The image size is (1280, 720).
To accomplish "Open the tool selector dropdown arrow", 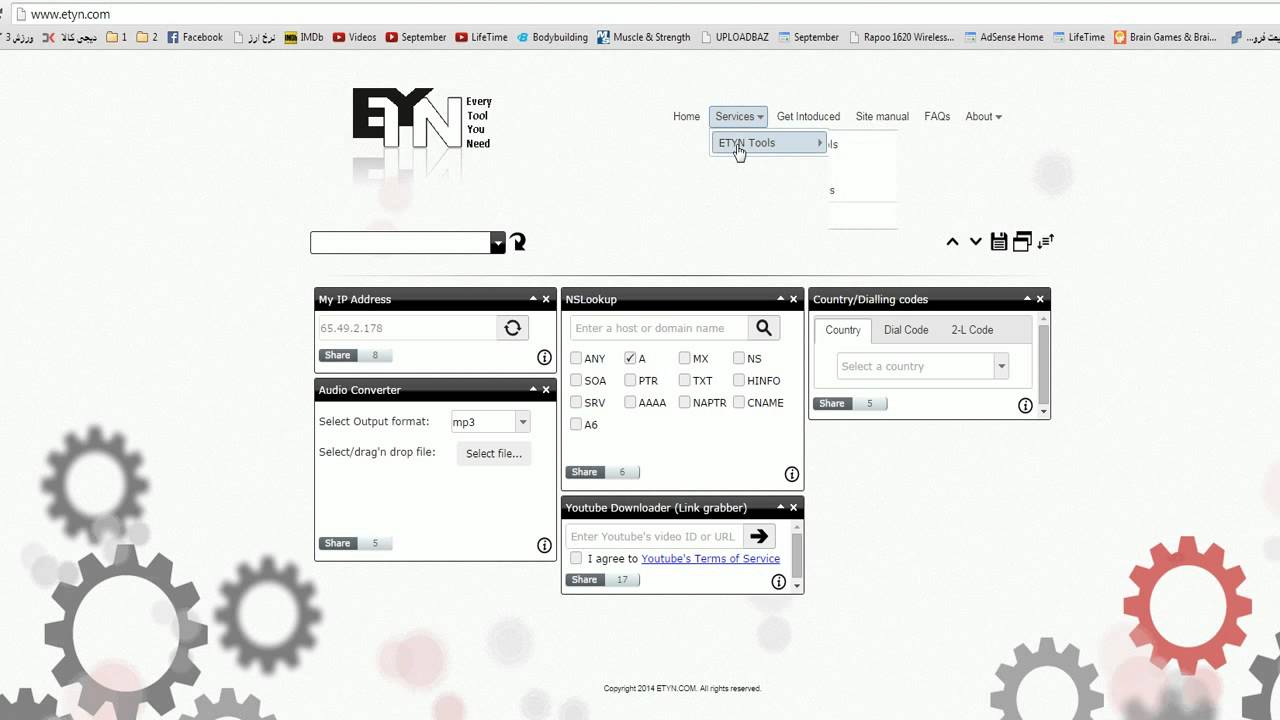I will 498,243.
